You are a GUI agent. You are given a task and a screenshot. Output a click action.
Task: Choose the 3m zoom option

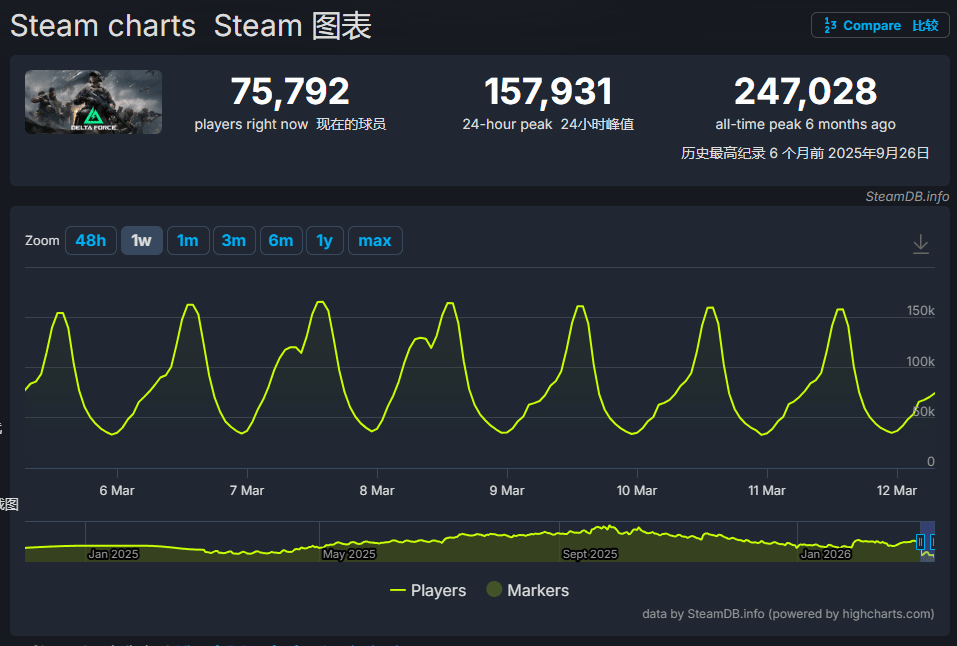pos(234,241)
